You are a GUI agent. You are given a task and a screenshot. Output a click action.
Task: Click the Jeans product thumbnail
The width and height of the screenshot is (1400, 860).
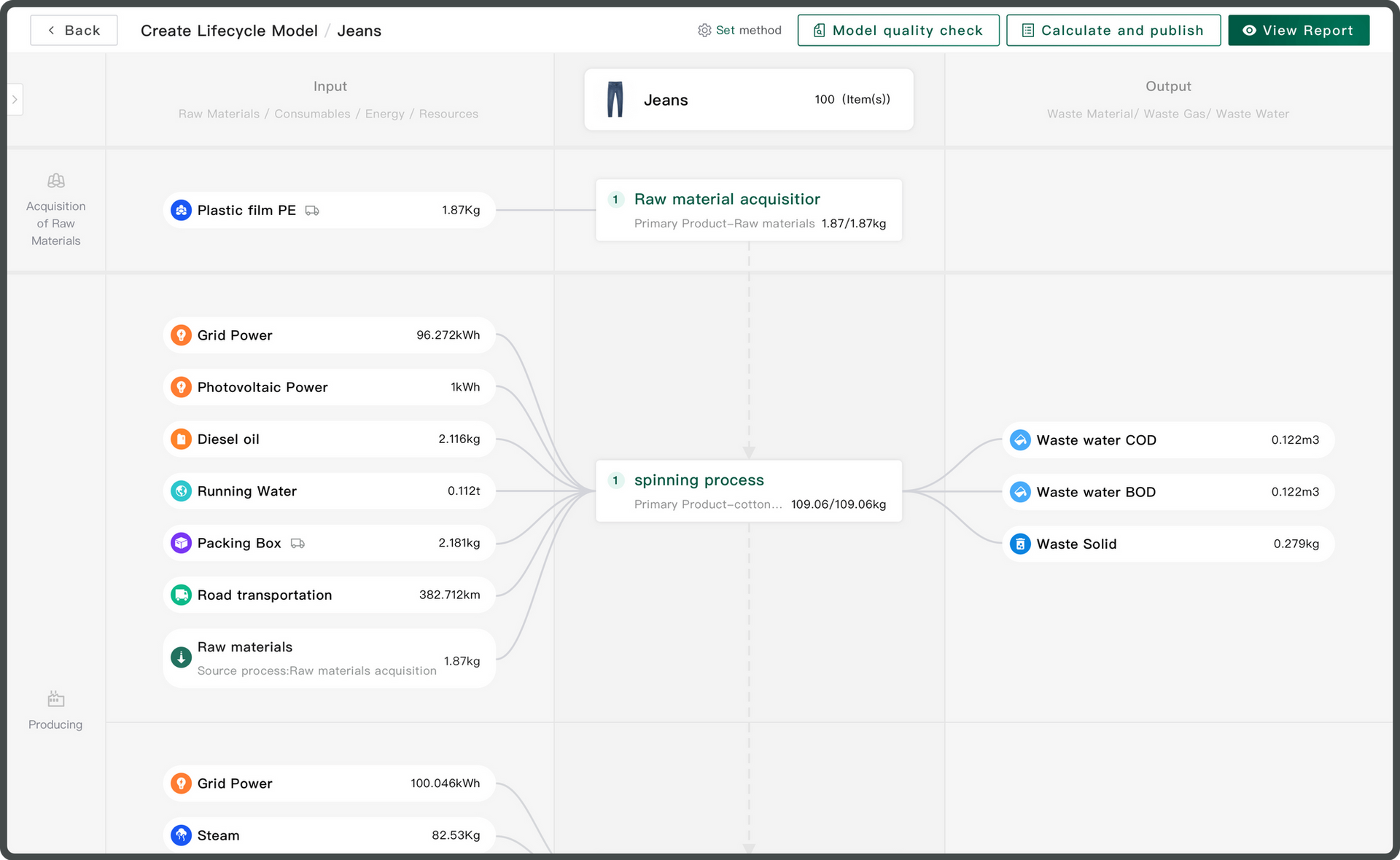[615, 100]
